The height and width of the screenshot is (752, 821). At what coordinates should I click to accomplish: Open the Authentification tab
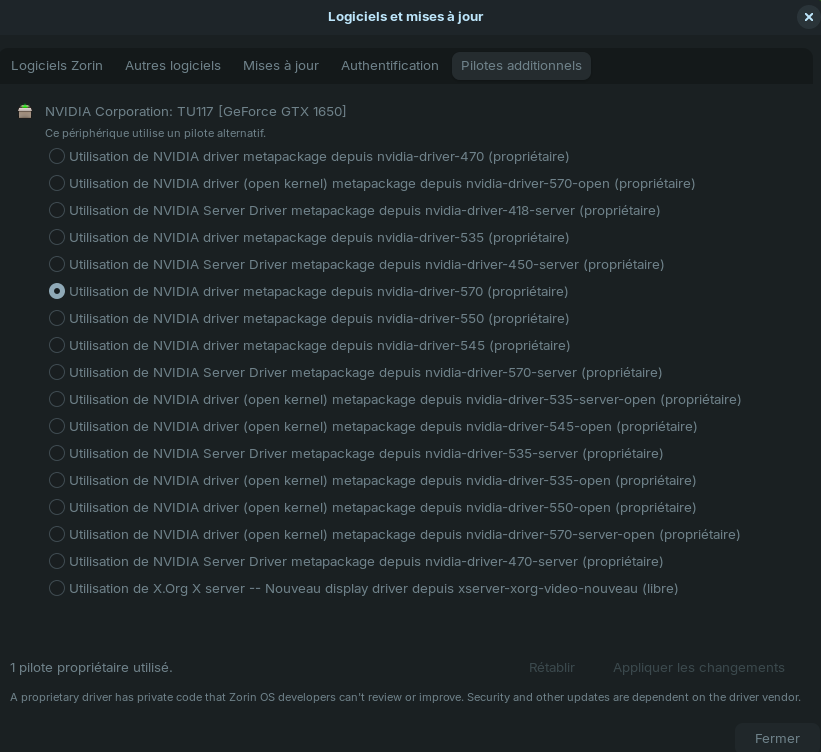[390, 66]
